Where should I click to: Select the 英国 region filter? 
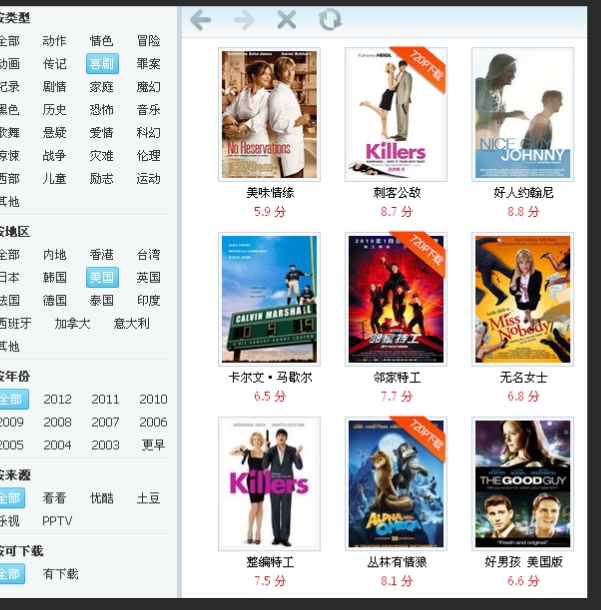pos(149,277)
